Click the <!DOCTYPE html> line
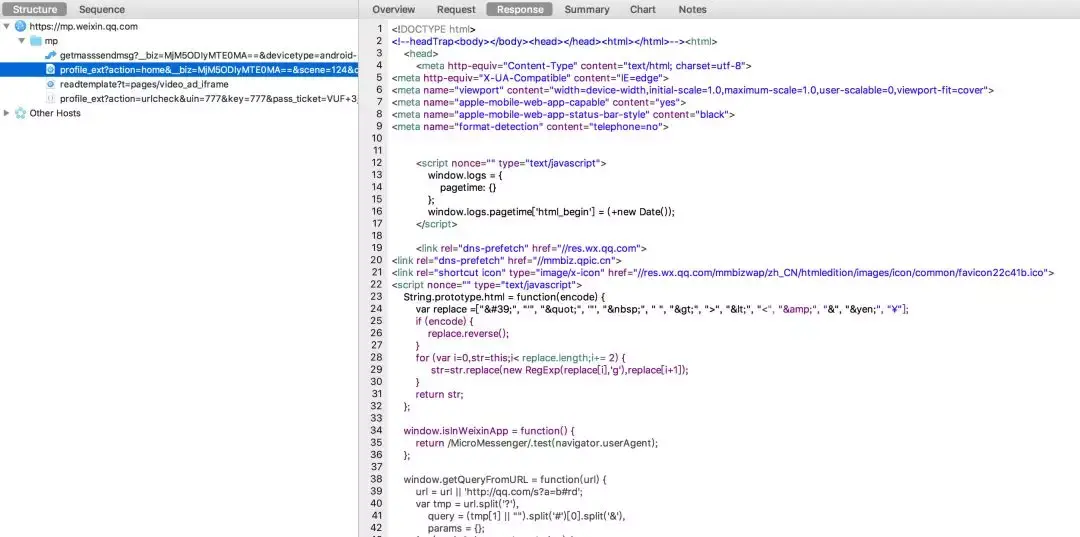The image size is (1080, 537). coord(433,29)
